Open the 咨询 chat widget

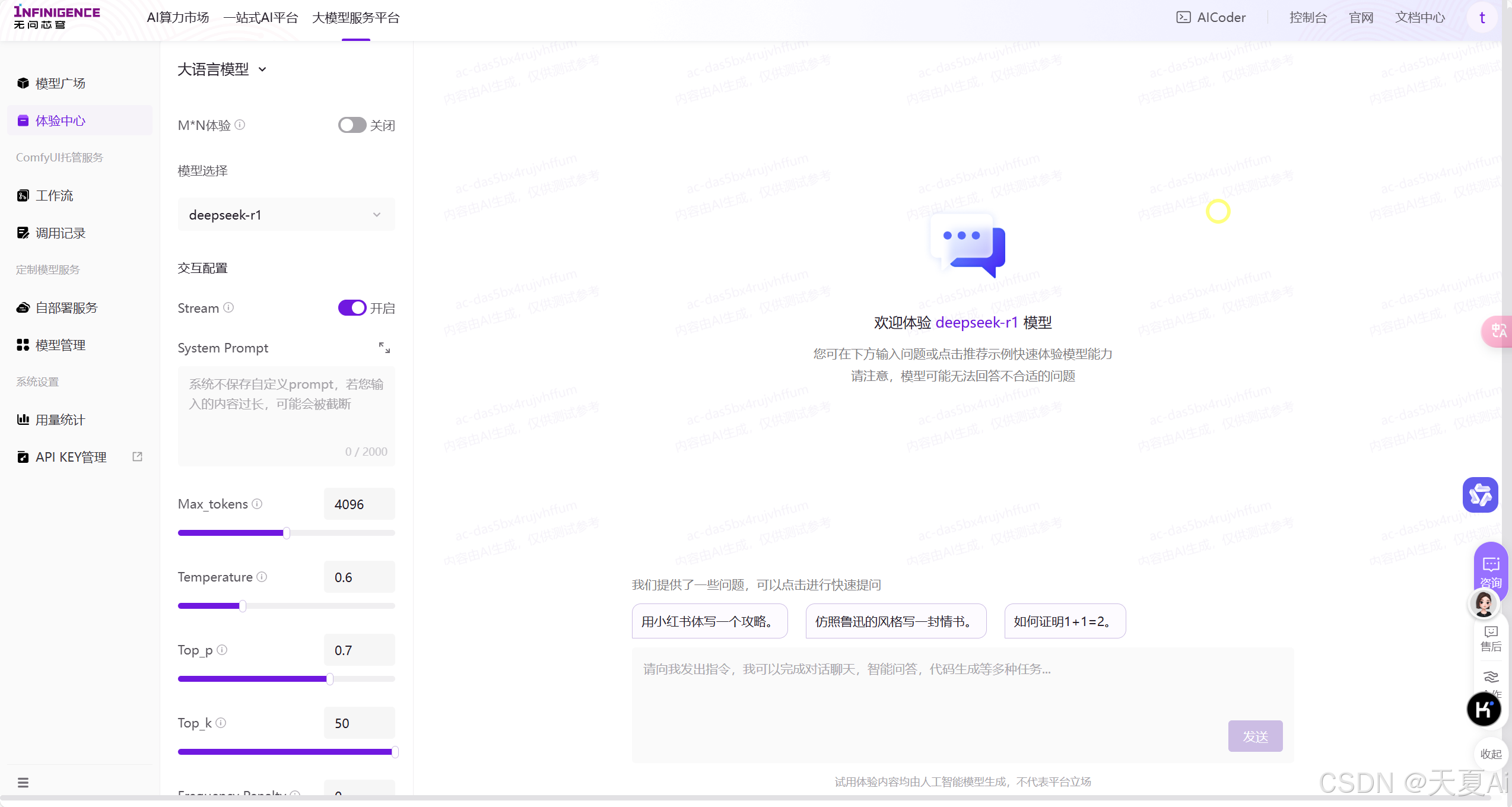[1491, 571]
